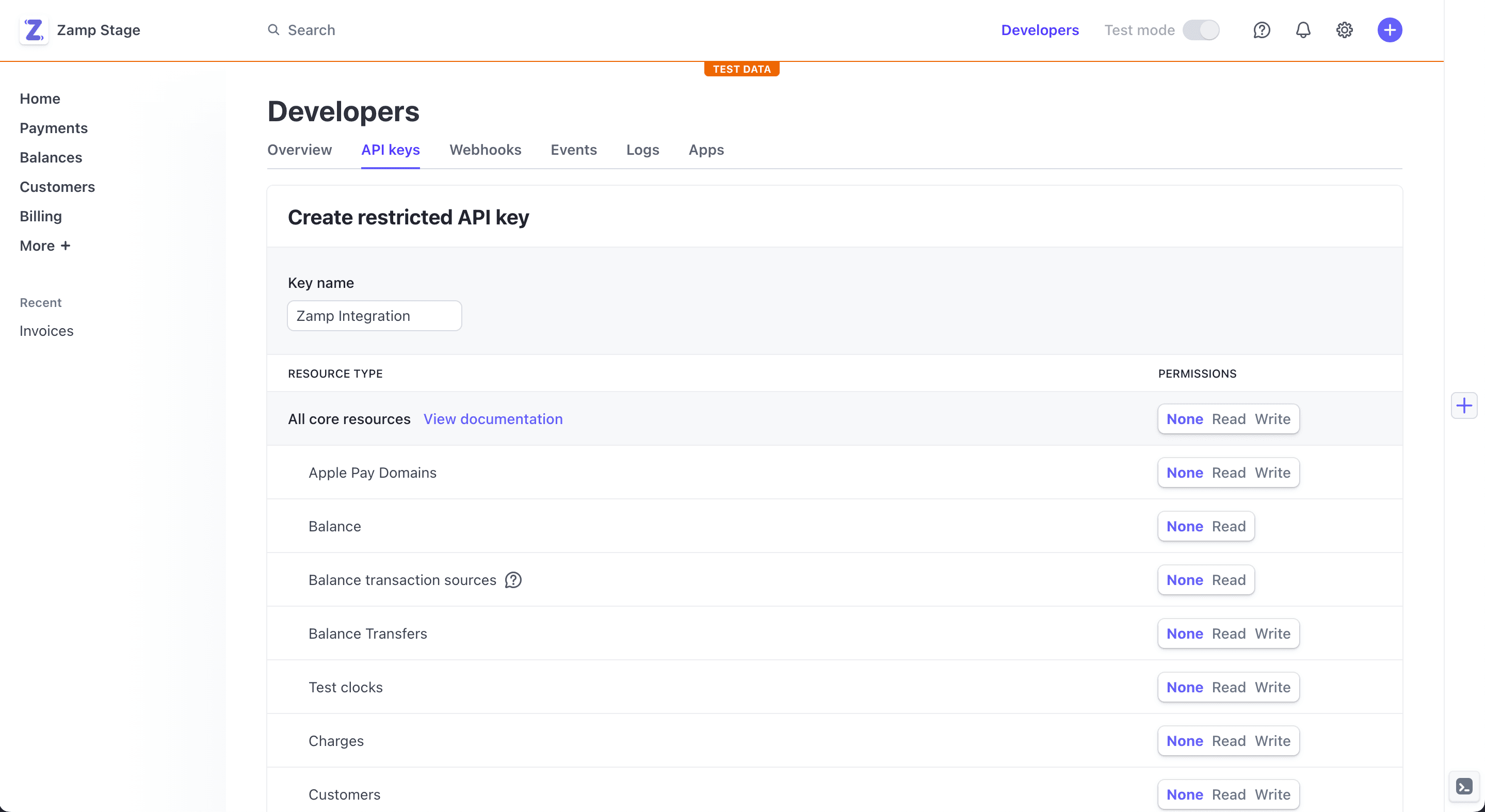Viewport: 1485px width, 812px height.
Task: Open the Apps tab
Action: pyautogui.click(x=706, y=150)
